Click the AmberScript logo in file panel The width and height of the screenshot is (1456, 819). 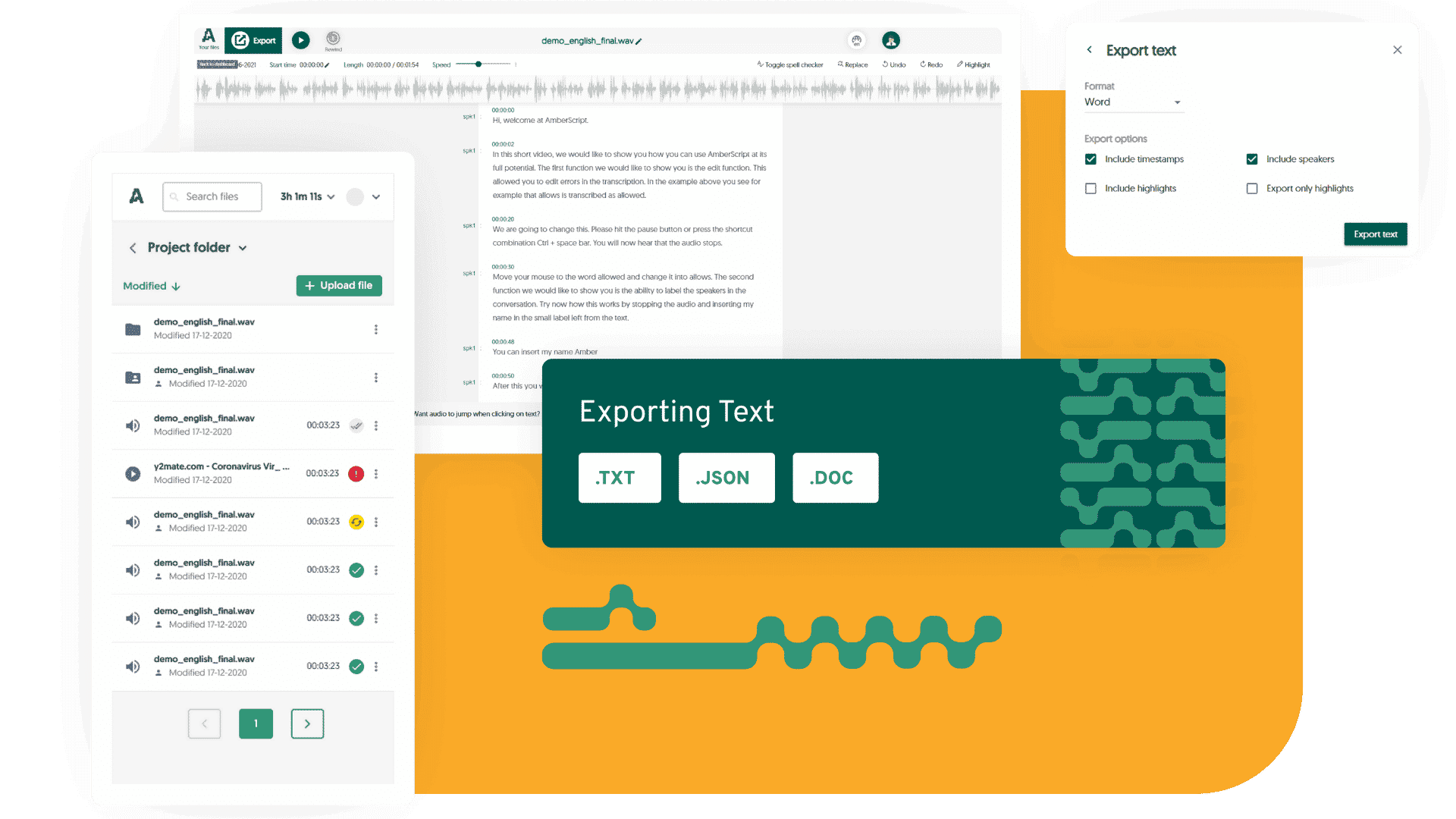pyautogui.click(x=136, y=196)
